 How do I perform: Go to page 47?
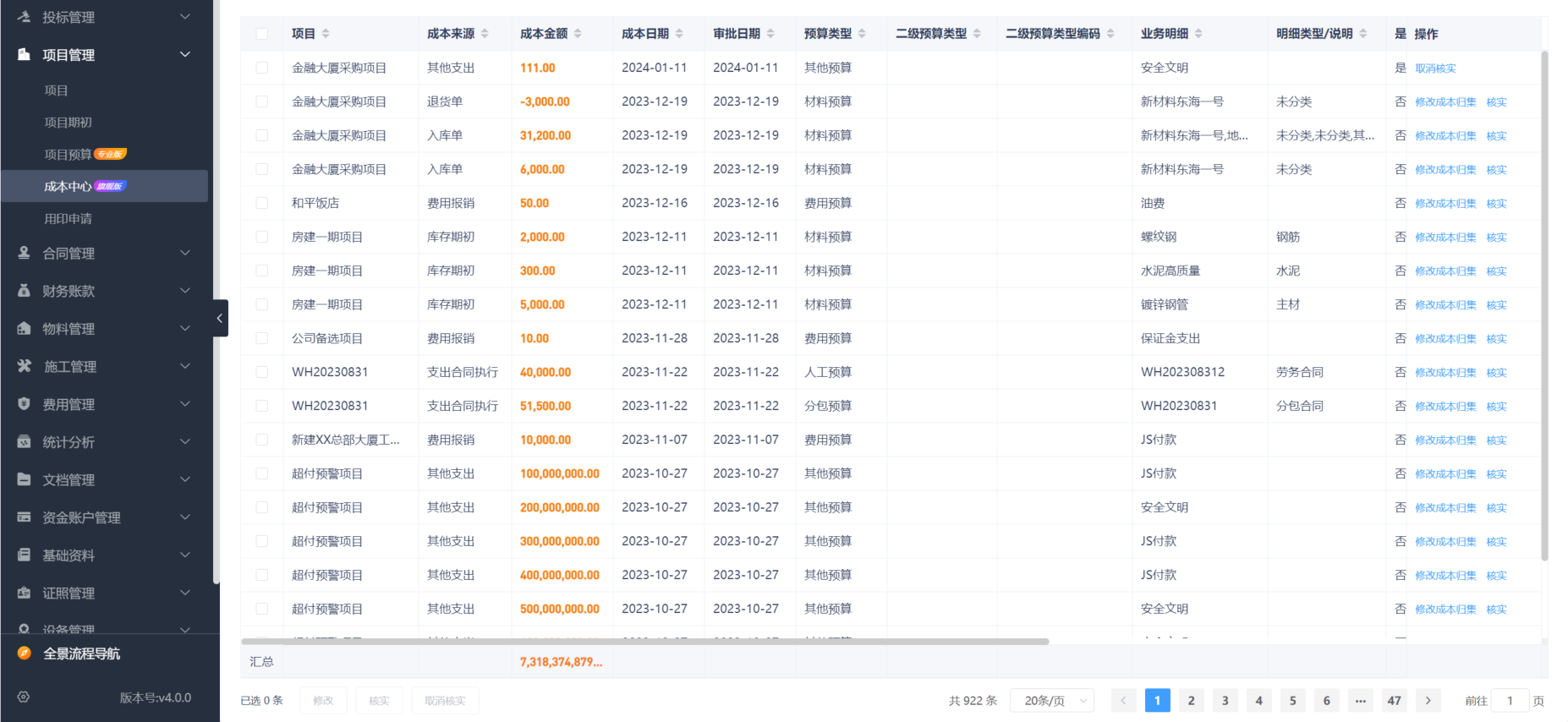(x=1395, y=700)
